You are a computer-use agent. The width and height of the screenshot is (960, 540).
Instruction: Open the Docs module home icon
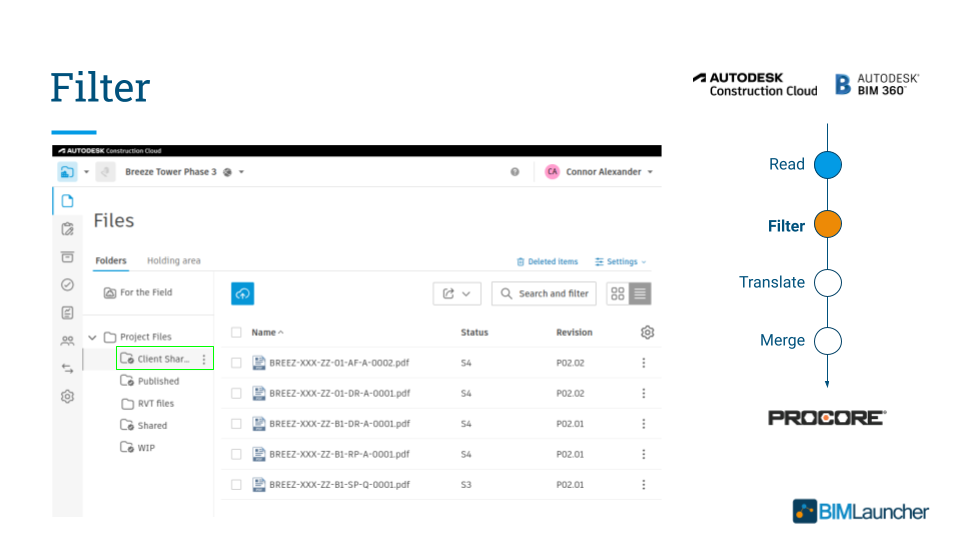[x=67, y=172]
